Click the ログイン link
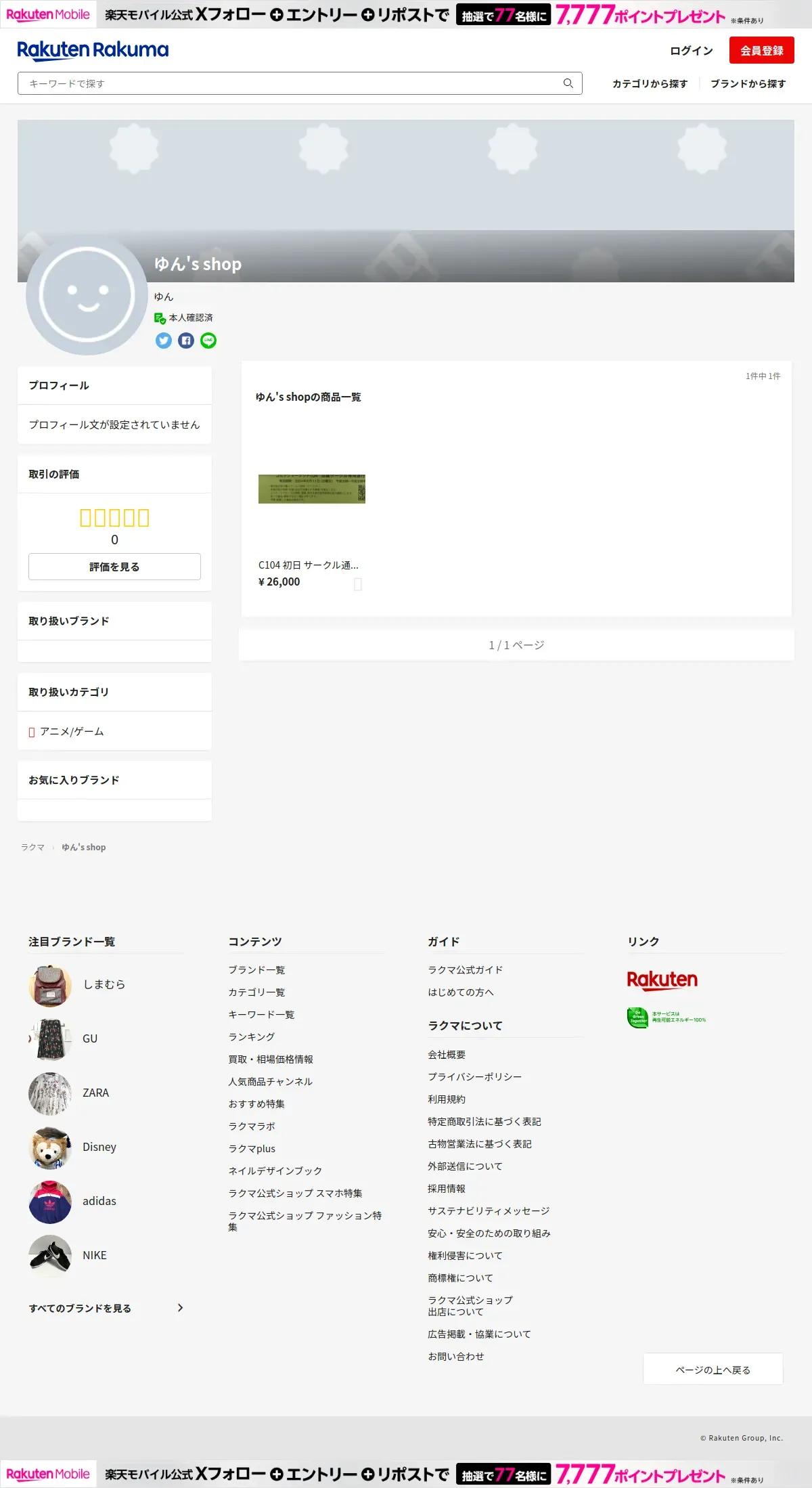 (692, 51)
